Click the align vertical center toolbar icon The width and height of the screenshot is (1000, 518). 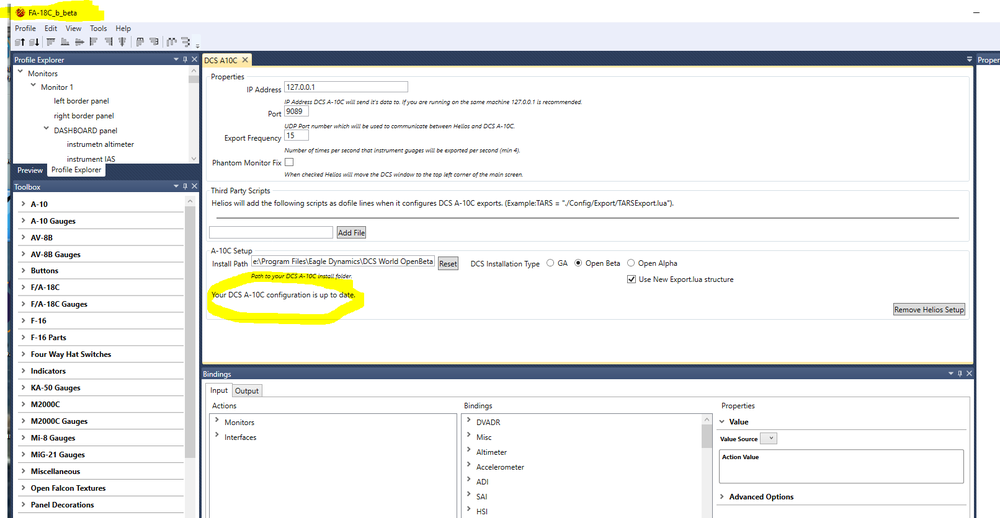click(x=122, y=42)
